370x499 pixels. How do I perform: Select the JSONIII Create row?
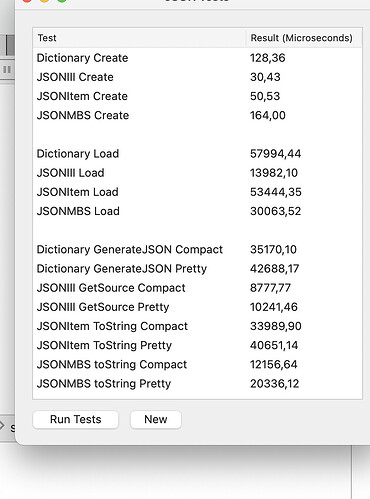pyautogui.click(x=197, y=77)
